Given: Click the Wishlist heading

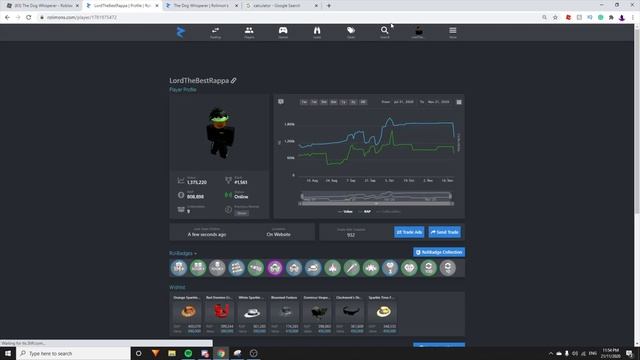Looking at the screenshot, I should 177,287.
